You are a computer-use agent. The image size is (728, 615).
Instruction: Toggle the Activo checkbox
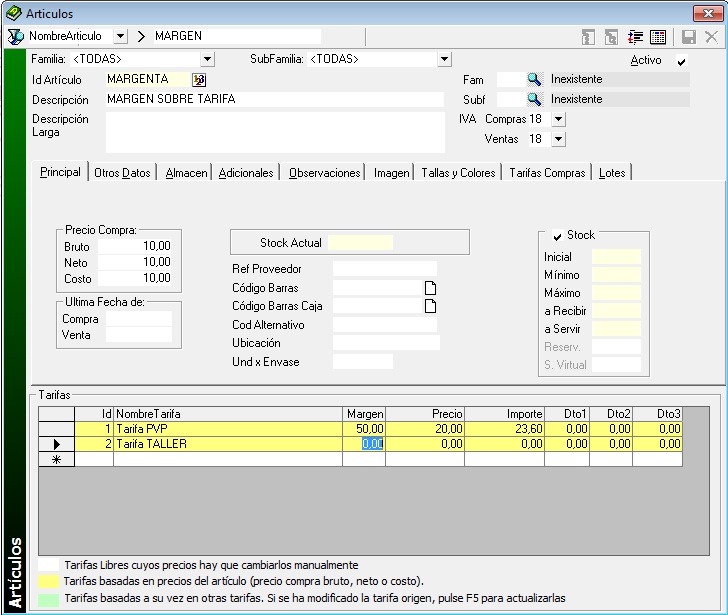pos(681,61)
